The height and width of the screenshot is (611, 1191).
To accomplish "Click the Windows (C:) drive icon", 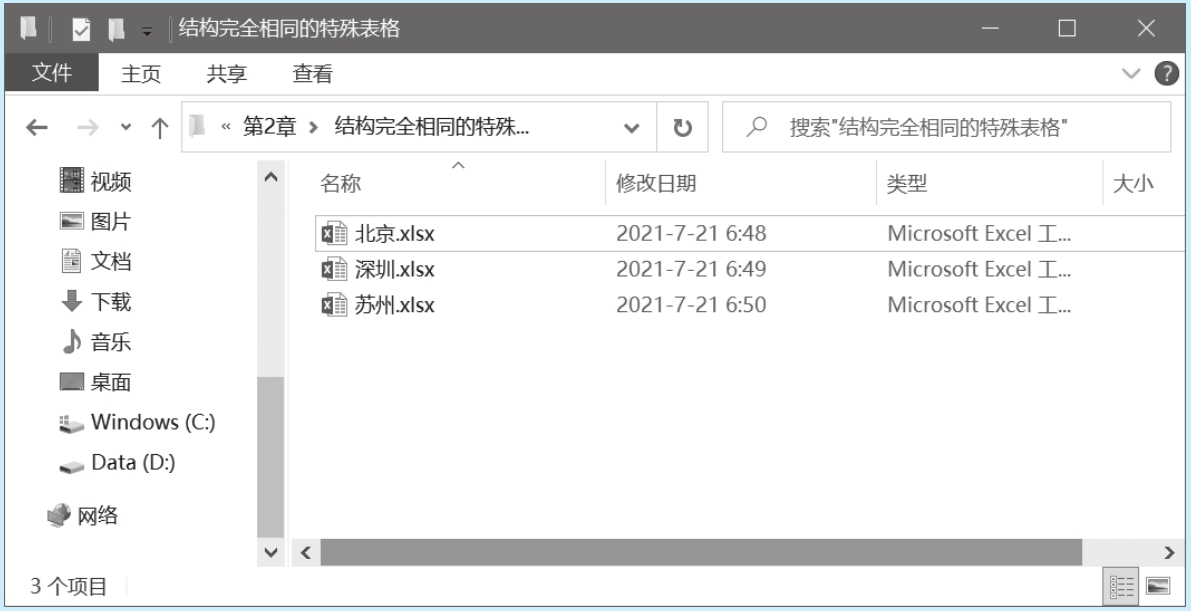I will (71, 423).
